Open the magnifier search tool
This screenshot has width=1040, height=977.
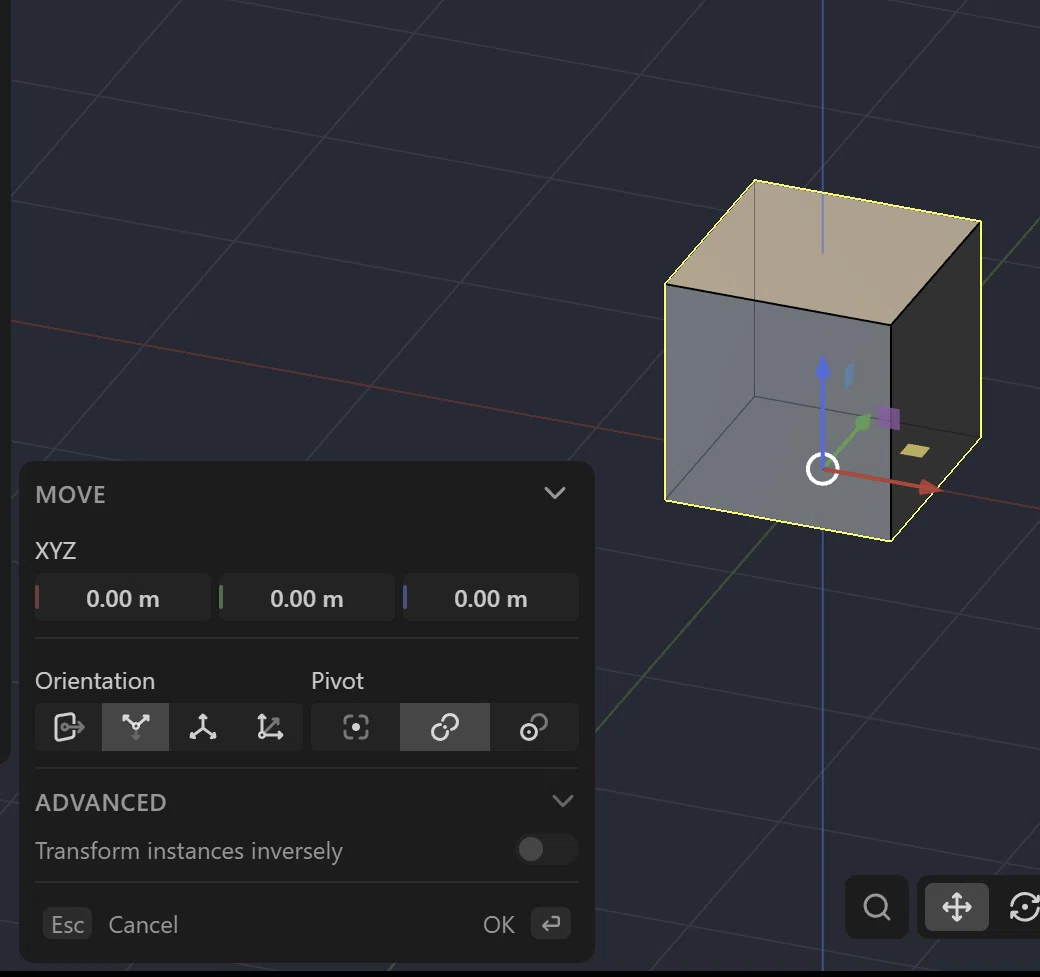click(x=876, y=907)
